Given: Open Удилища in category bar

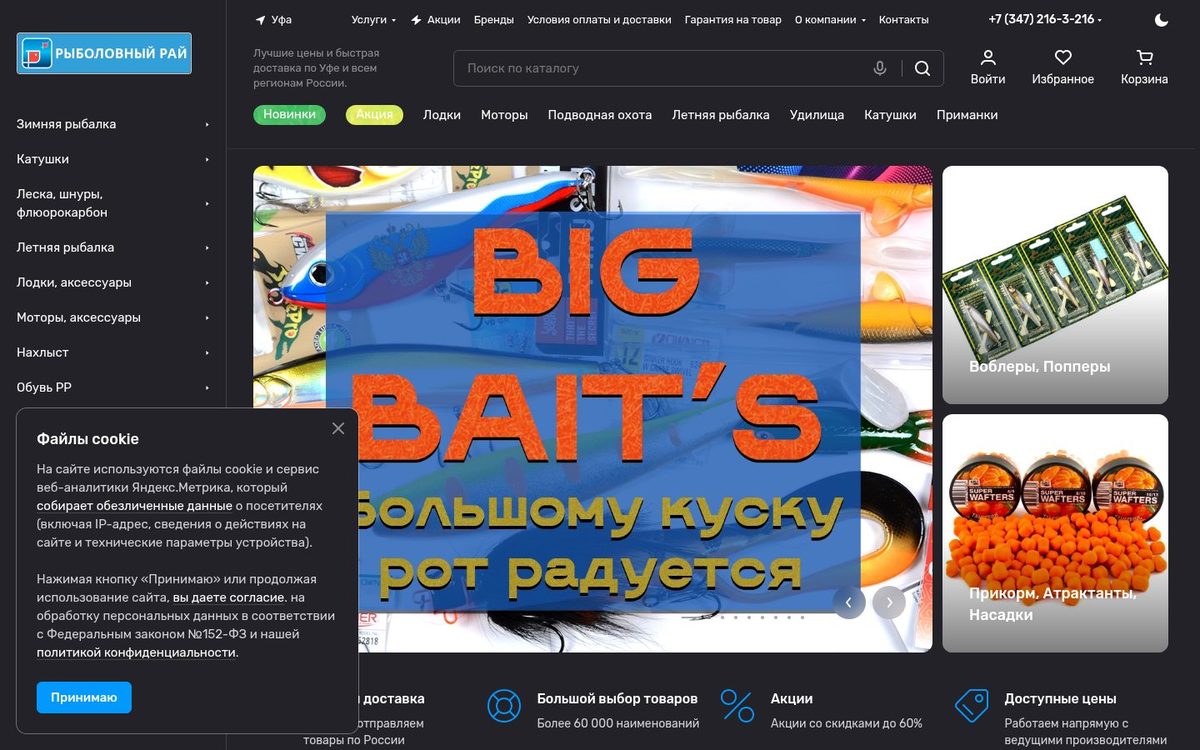Looking at the screenshot, I should (817, 115).
